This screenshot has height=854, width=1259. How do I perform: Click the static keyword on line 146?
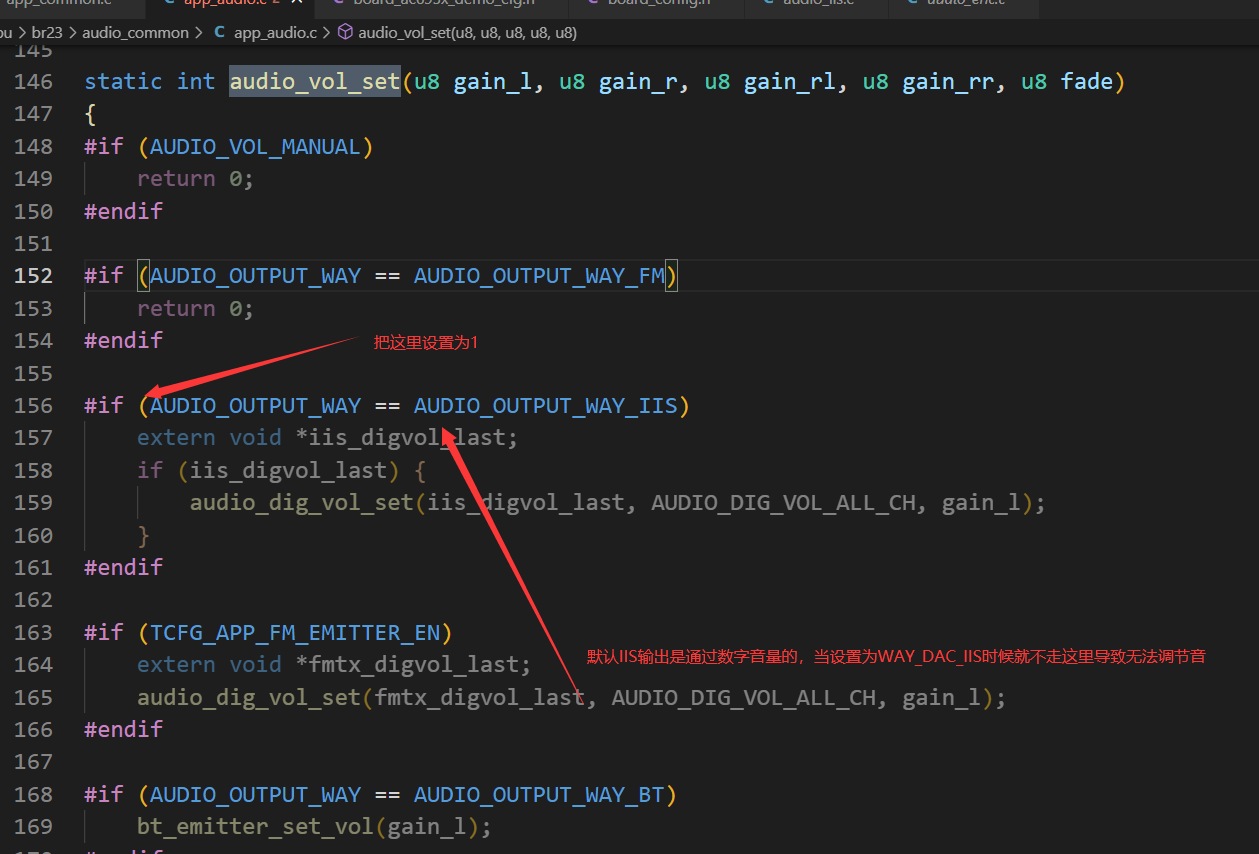pyautogui.click(x=124, y=81)
